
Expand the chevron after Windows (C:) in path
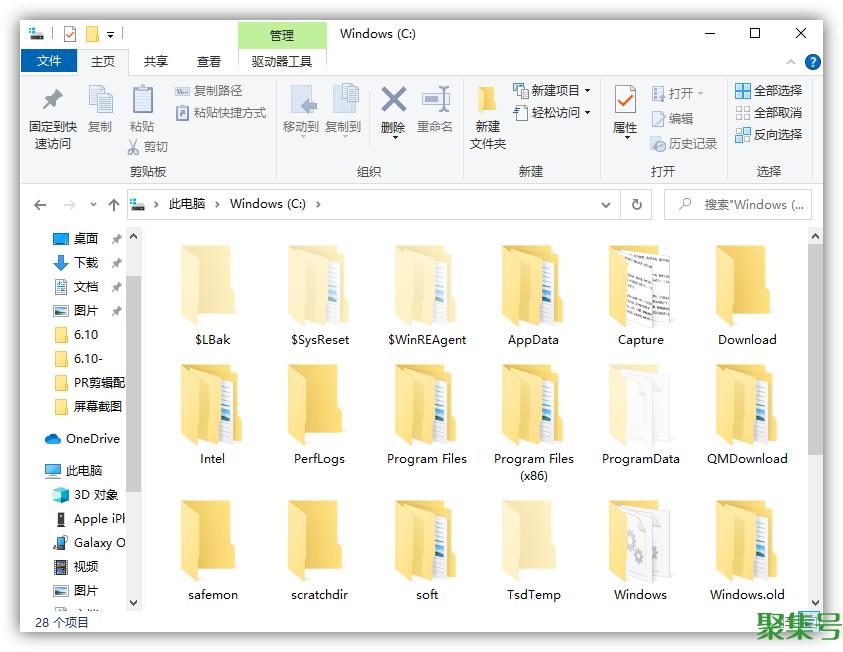[x=318, y=204]
